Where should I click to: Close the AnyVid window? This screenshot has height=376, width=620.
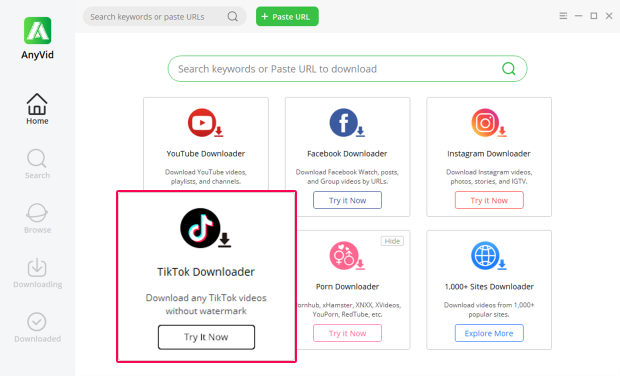click(609, 16)
